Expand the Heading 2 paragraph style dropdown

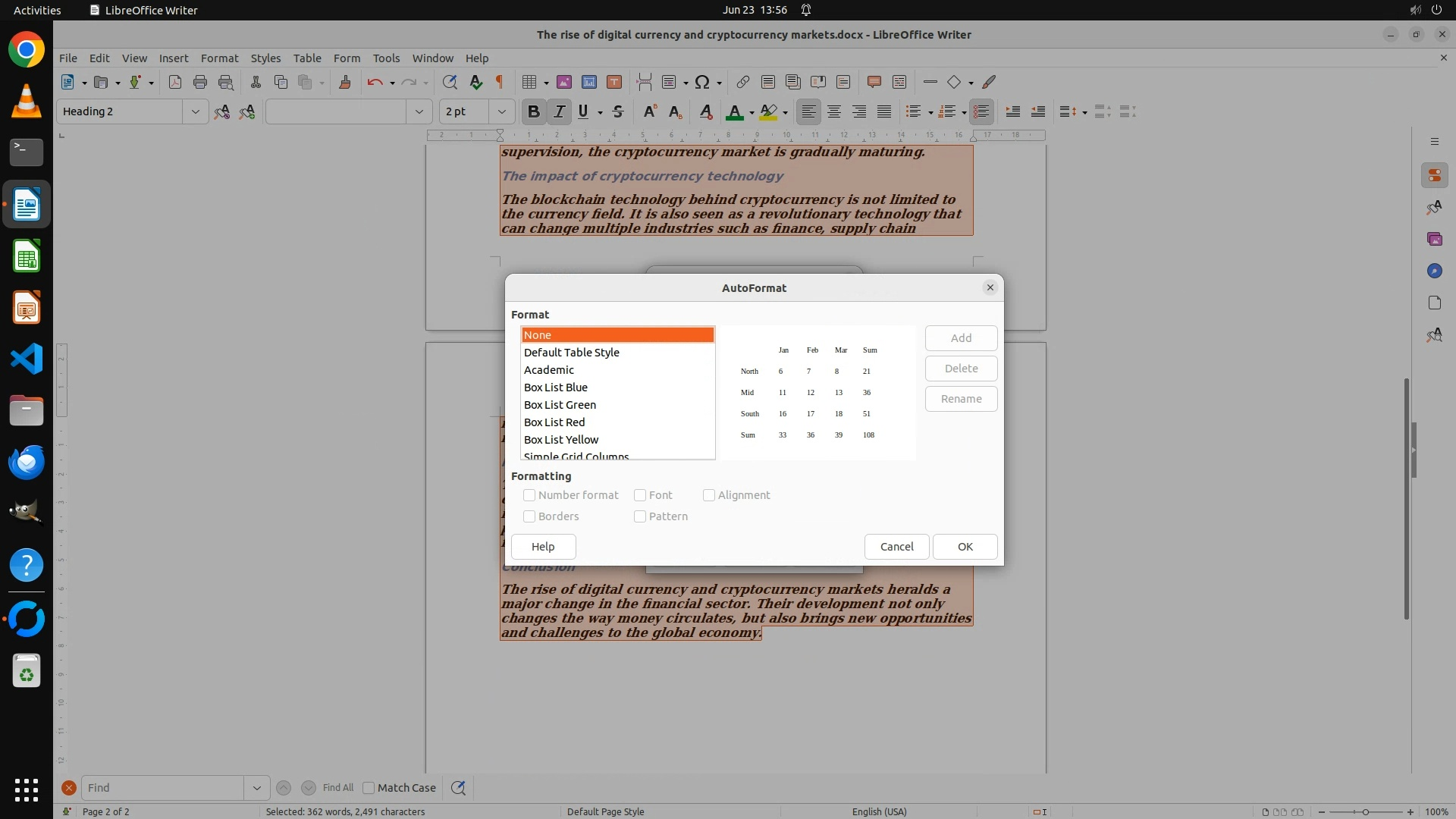(x=195, y=111)
